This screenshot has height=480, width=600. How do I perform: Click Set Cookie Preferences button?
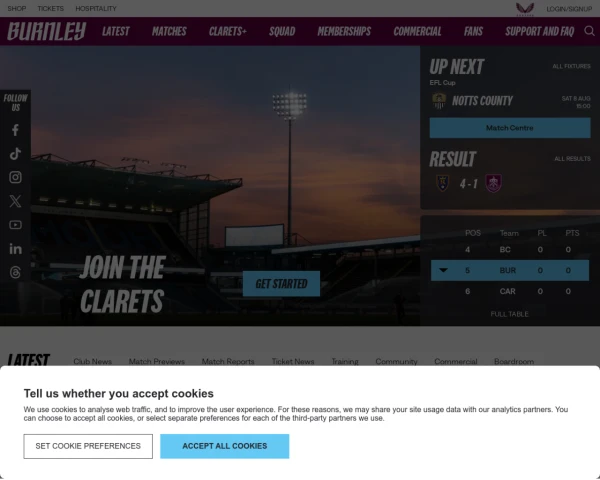coord(88,446)
